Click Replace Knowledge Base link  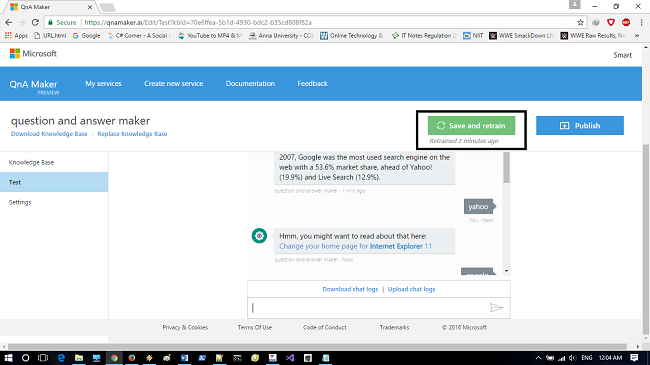[132, 134]
